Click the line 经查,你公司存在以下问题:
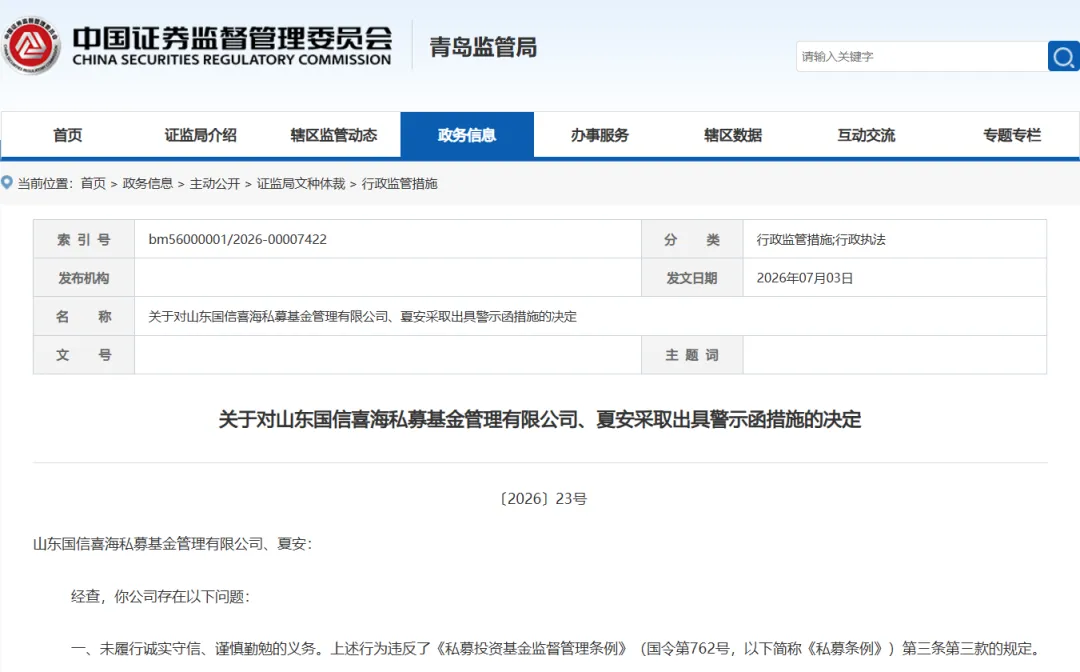 (160, 596)
